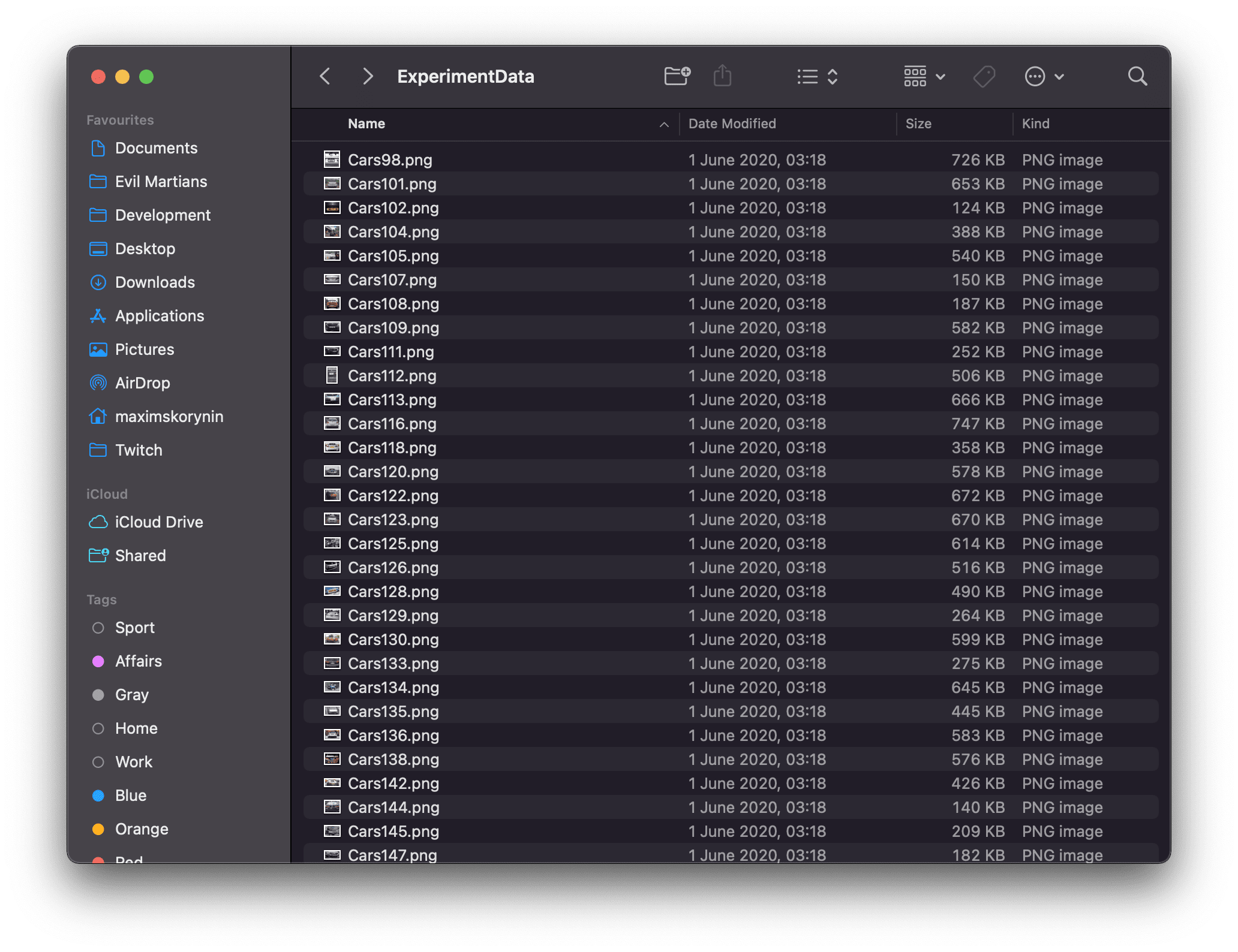This screenshot has height=952, width=1238.
Task: Go back with the left chevron
Action: point(325,76)
